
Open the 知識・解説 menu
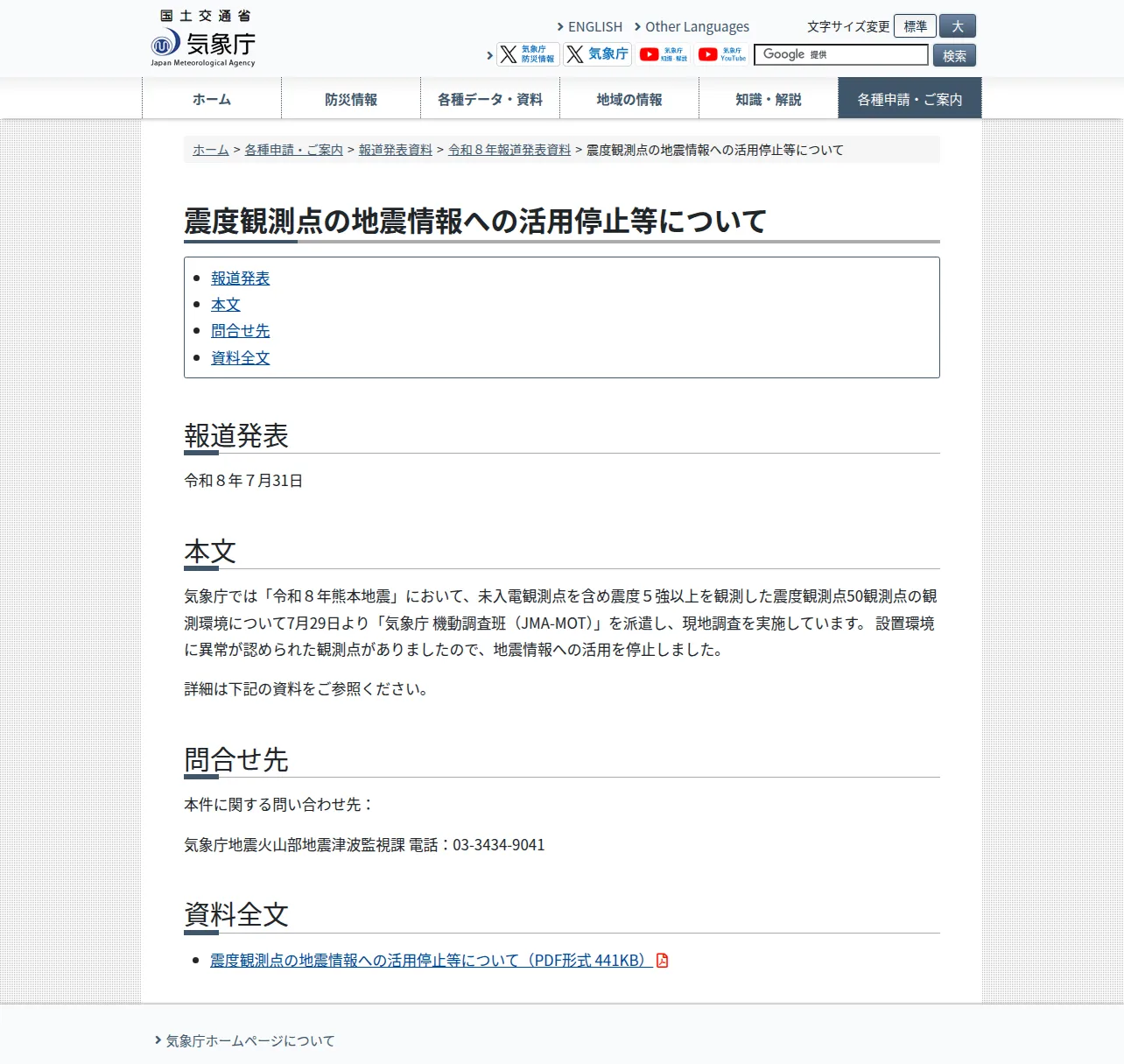(769, 99)
